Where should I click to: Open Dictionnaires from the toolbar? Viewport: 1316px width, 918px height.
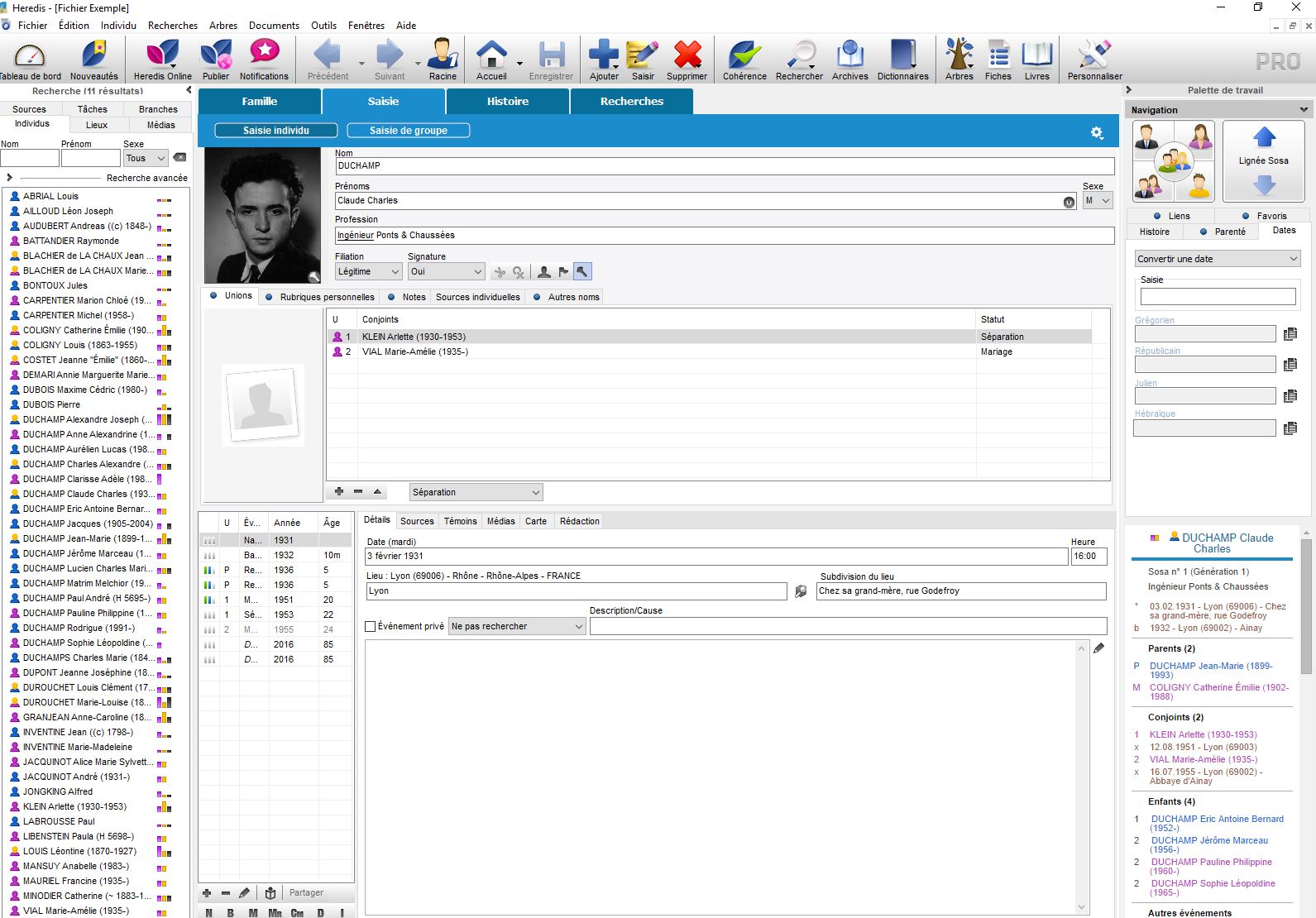tap(902, 60)
